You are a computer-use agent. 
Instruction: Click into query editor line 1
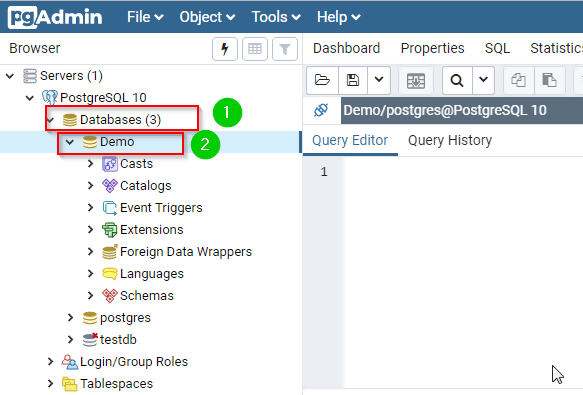tap(461, 172)
